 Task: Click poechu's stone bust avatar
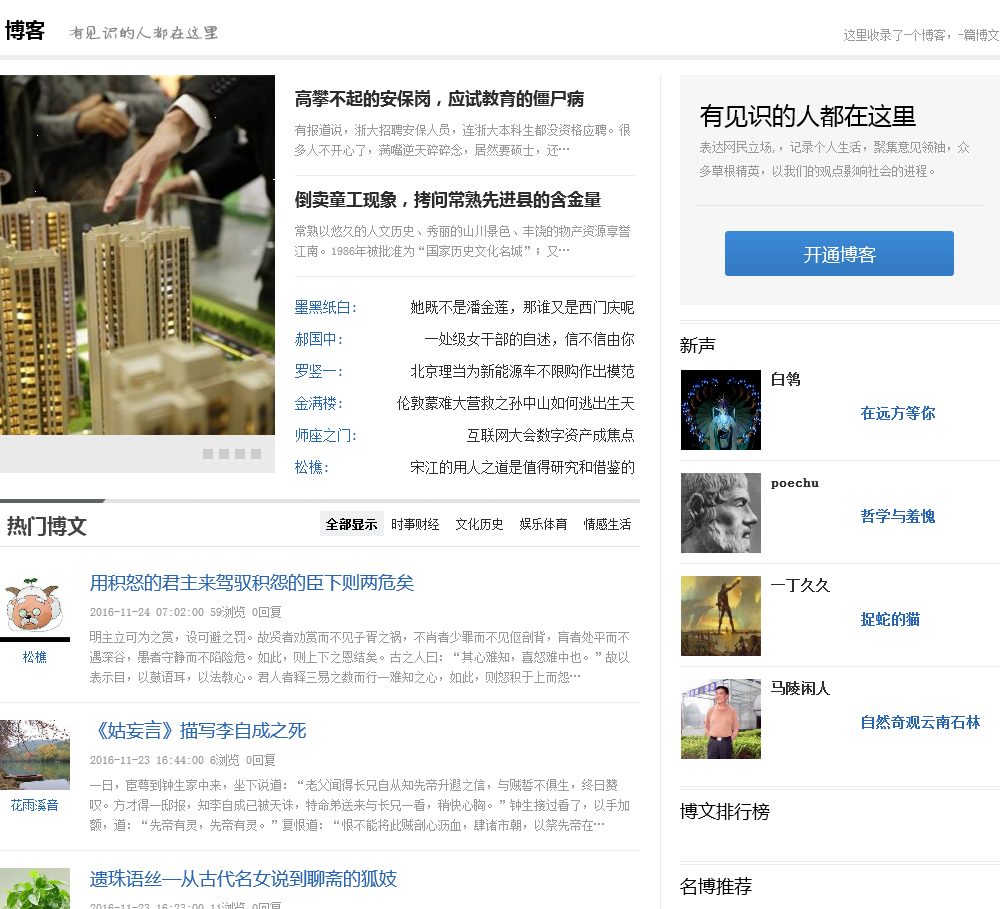point(721,512)
